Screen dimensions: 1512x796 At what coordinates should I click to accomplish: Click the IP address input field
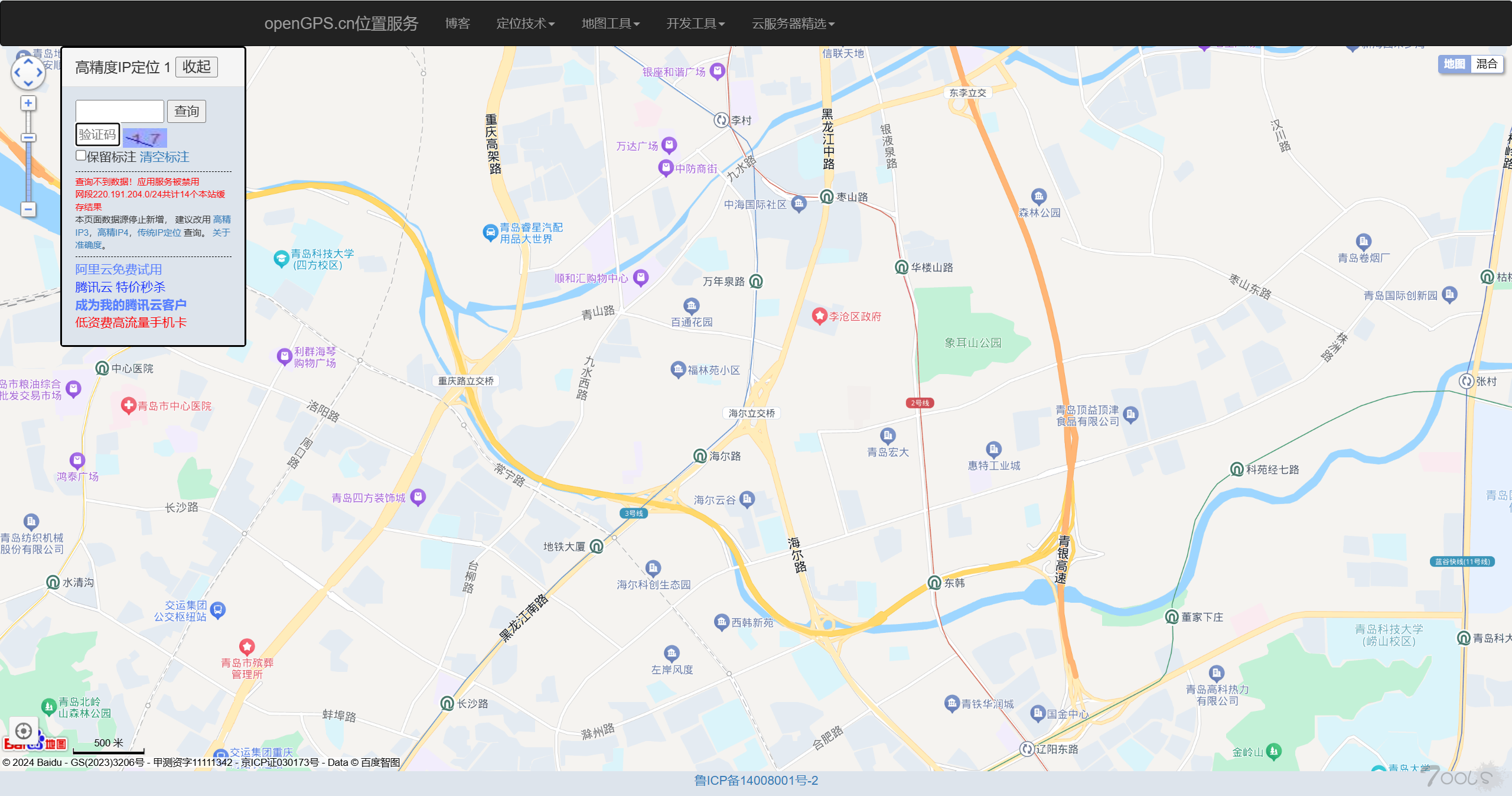click(x=120, y=111)
